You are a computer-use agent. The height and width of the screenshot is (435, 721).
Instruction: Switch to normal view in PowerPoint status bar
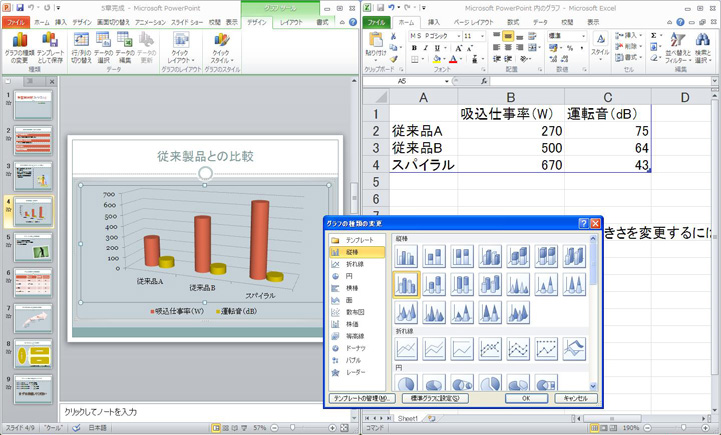[216, 428]
